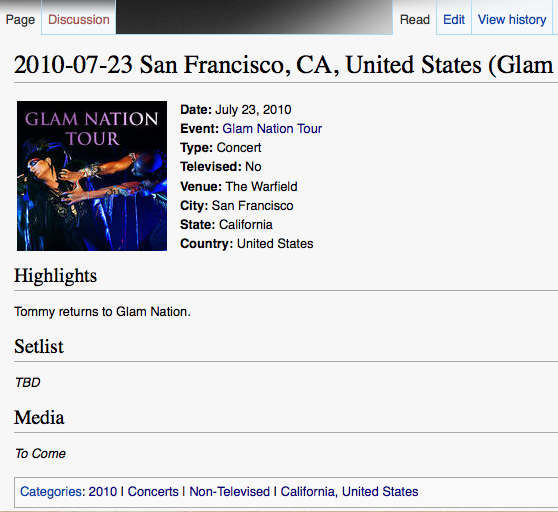
Task: Select the Read tab
Action: tap(415, 20)
